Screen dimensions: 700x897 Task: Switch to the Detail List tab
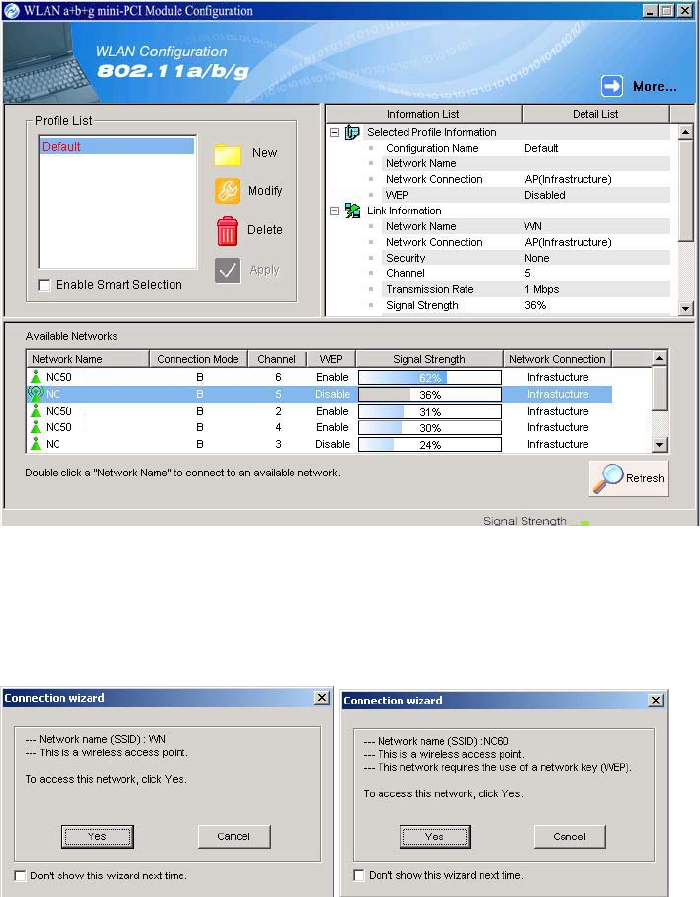(595, 114)
